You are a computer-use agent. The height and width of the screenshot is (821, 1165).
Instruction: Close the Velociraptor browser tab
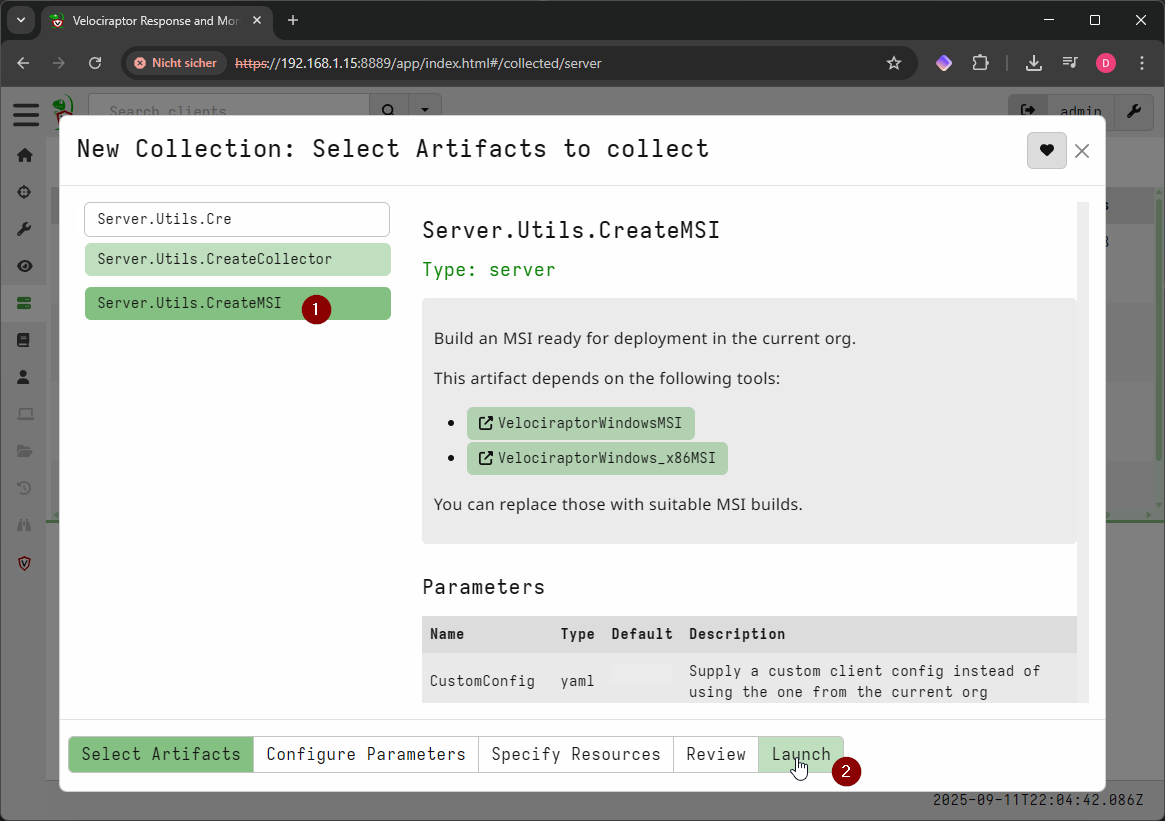point(257,21)
